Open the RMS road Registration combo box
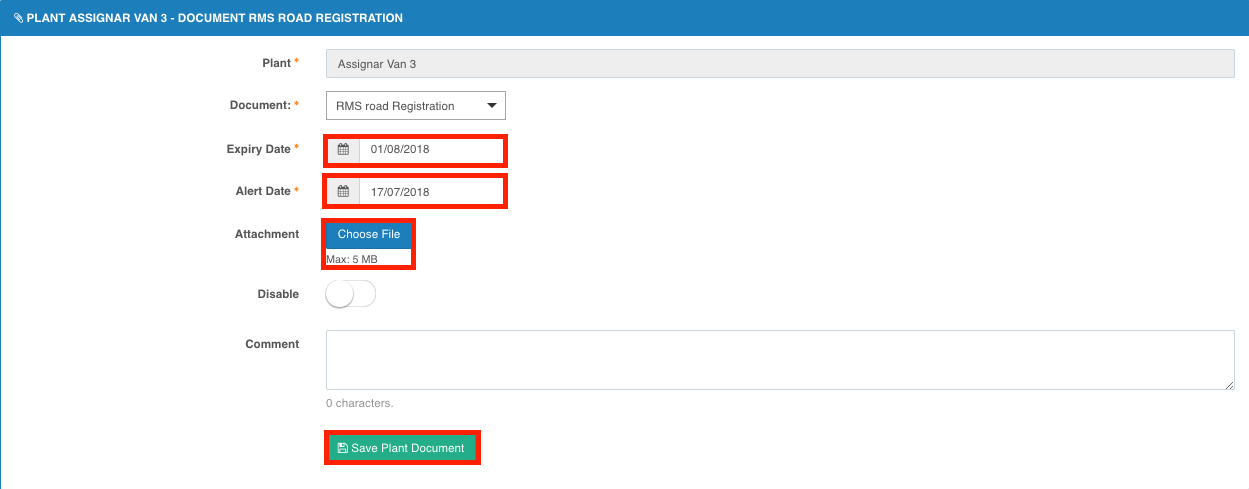The height and width of the screenshot is (489, 1249). pos(416,105)
